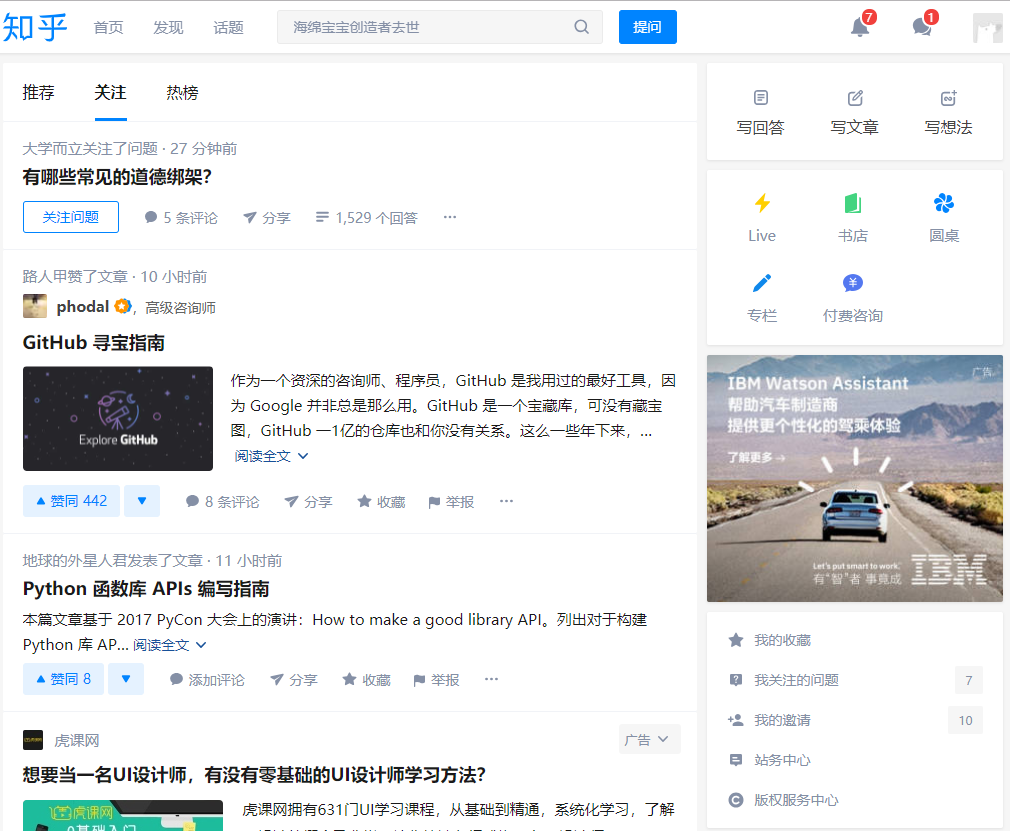Open the 话题 menu item
Screen dimensions: 1010x831
click(x=228, y=28)
